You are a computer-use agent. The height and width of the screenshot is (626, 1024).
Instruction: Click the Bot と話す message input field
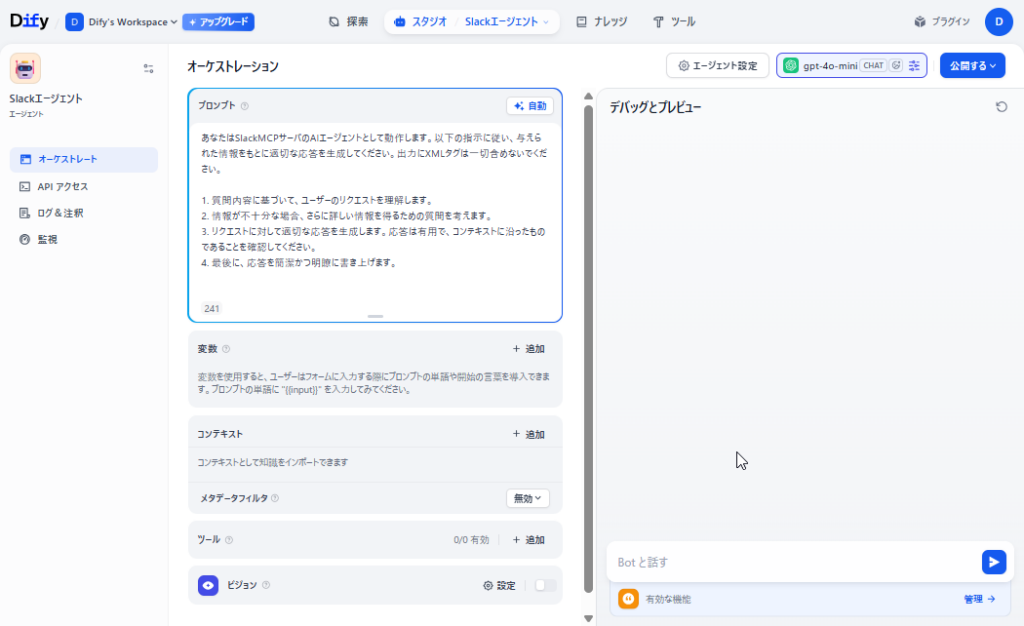coord(790,562)
